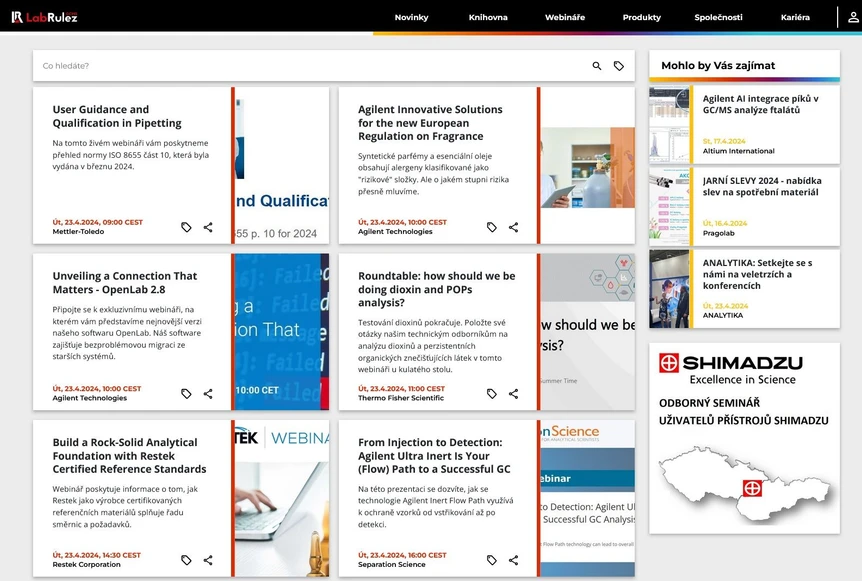Share the OpenLab 2.8 webinar card
Image resolution: width=862 pixels, height=581 pixels.
coord(208,393)
